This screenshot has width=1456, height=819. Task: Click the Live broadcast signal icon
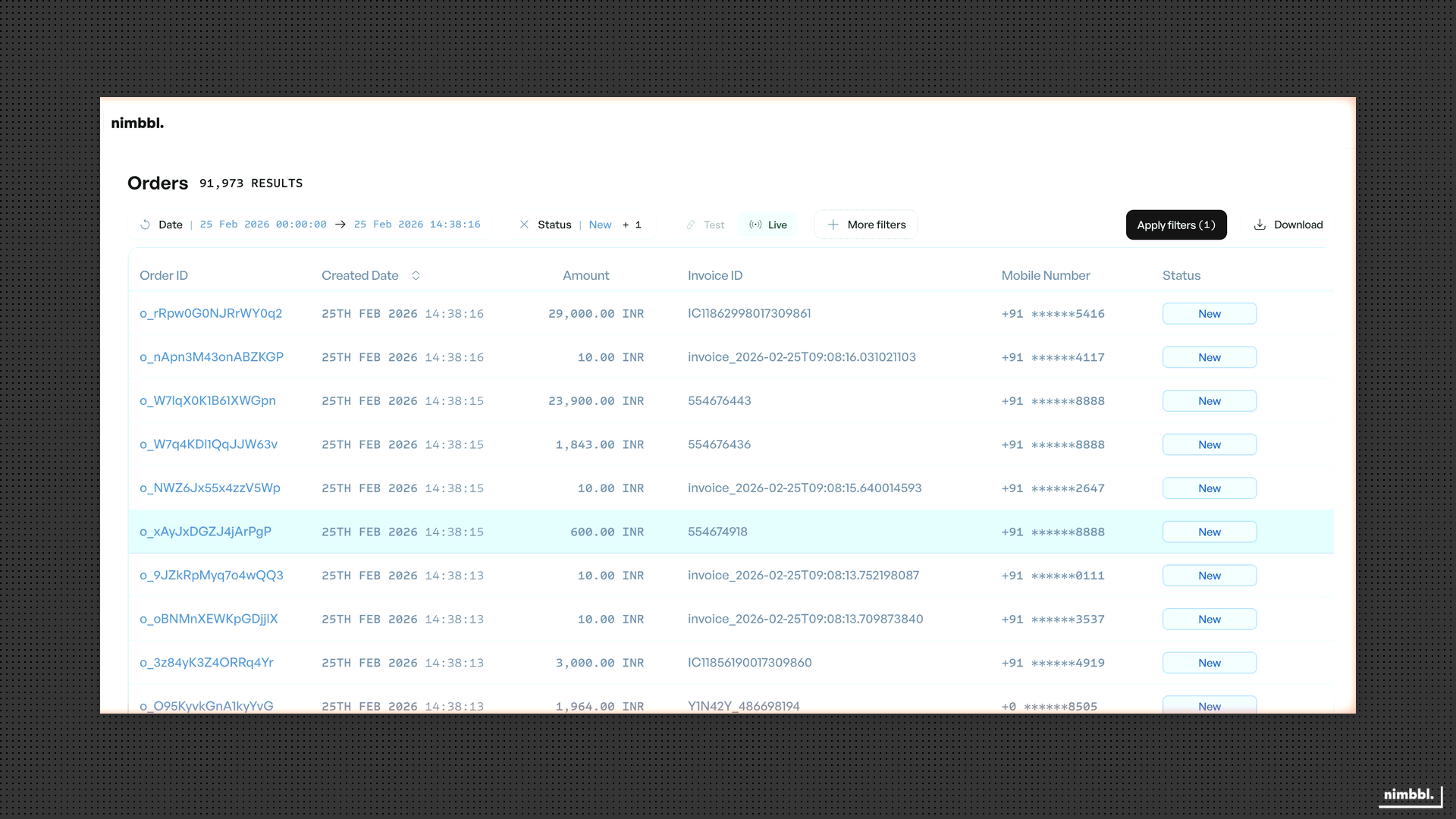pos(755,224)
